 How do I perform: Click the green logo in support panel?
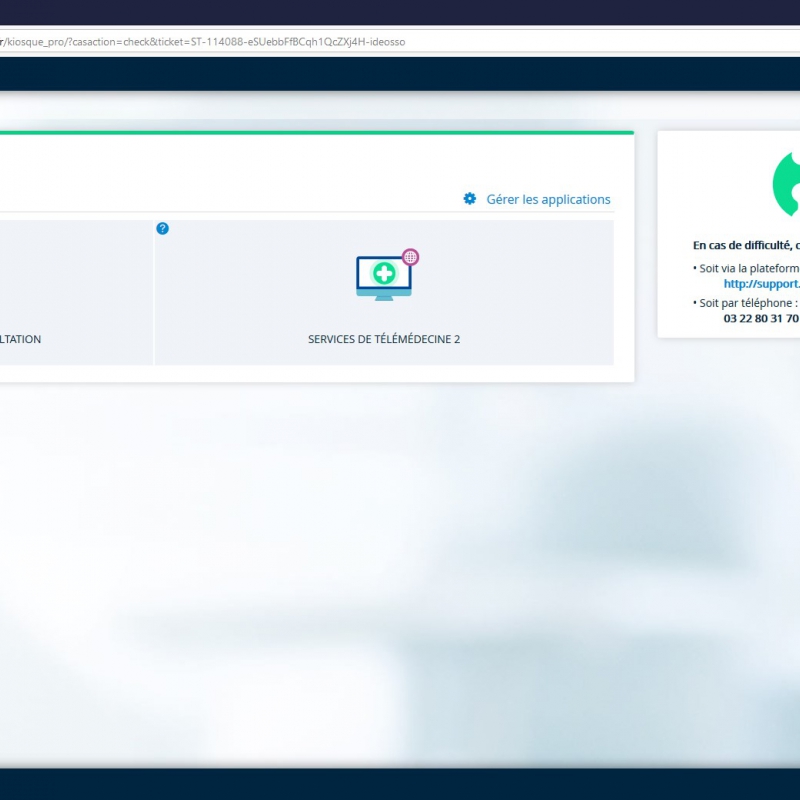[x=786, y=183]
